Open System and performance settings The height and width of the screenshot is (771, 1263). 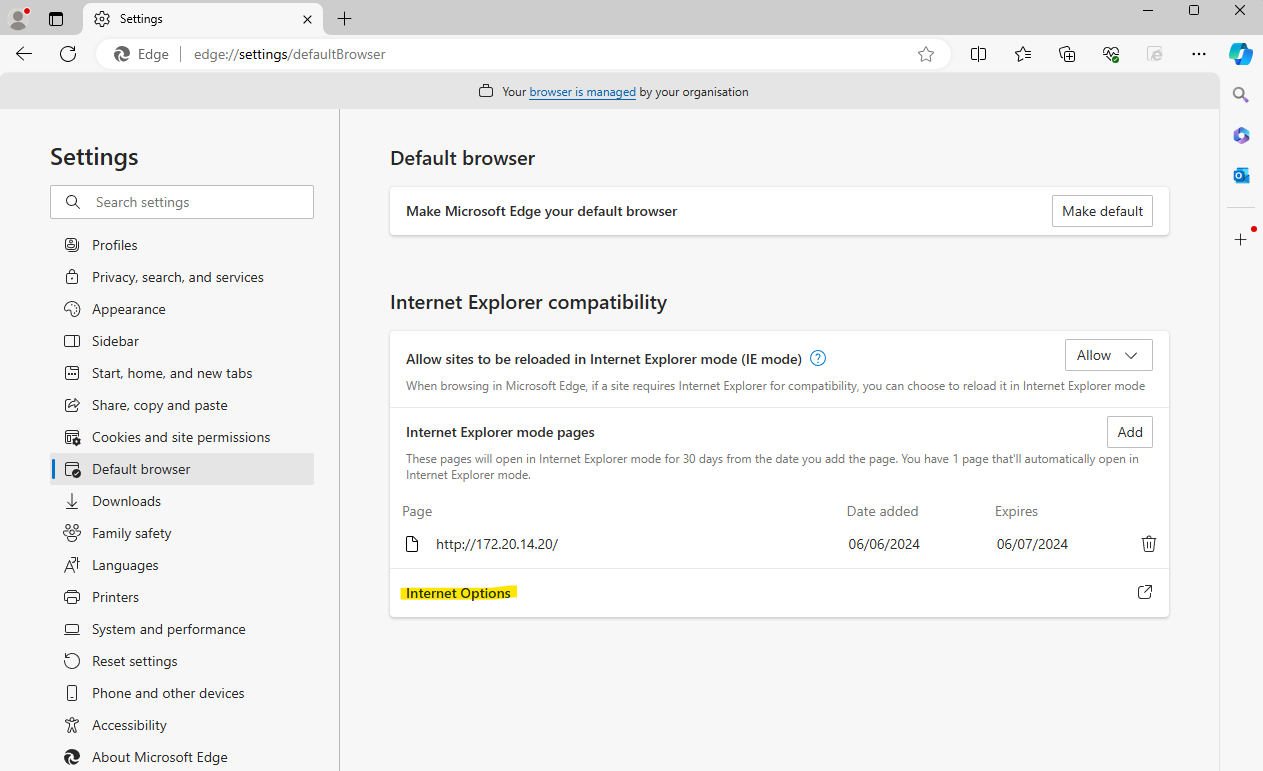182,629
